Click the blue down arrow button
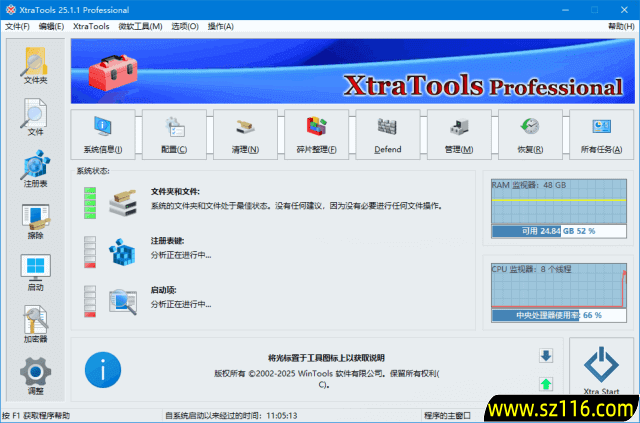Viewport: 640px width, 423px height. [546, 356]
